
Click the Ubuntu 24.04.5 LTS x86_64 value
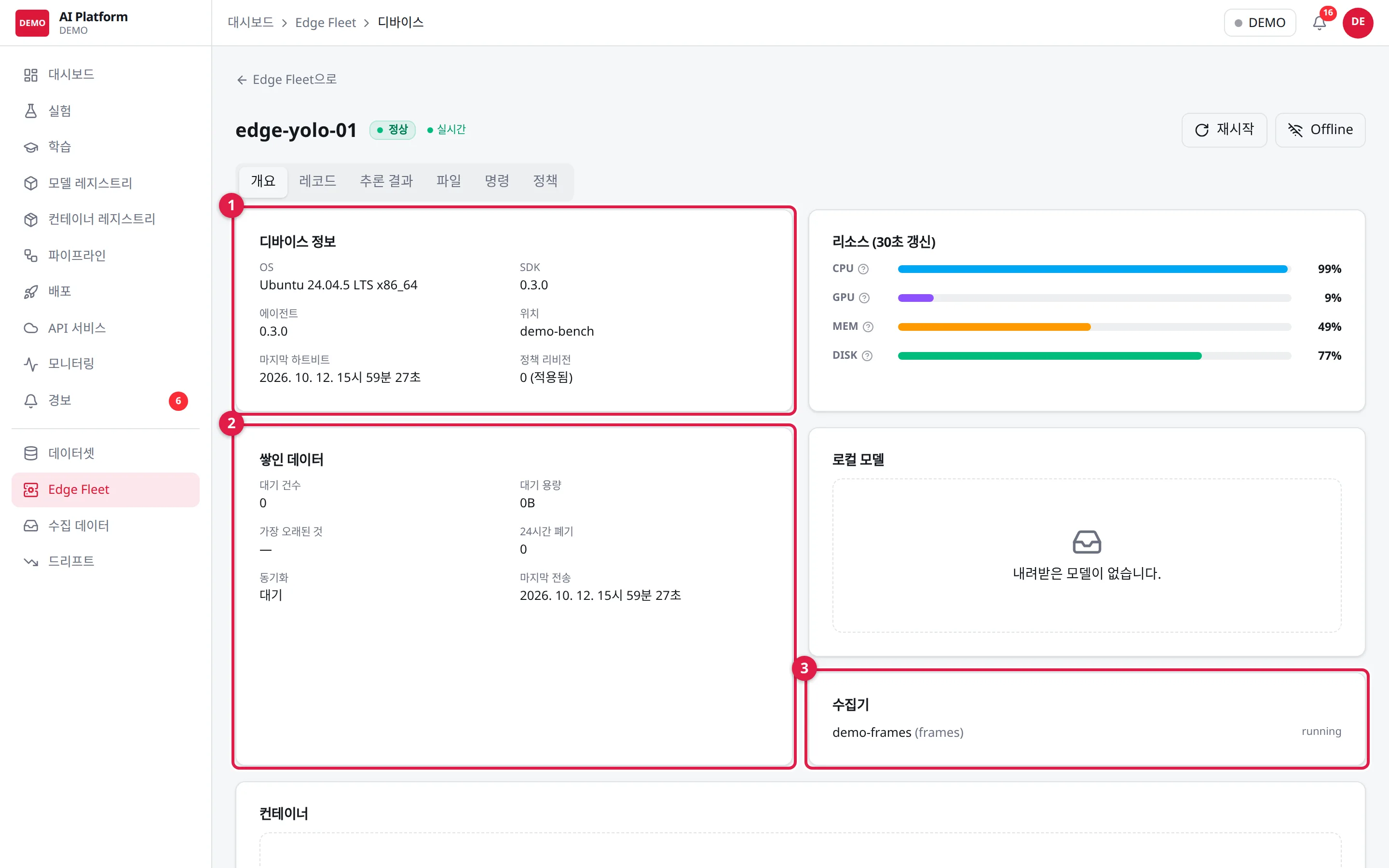[x=338, y=285]
